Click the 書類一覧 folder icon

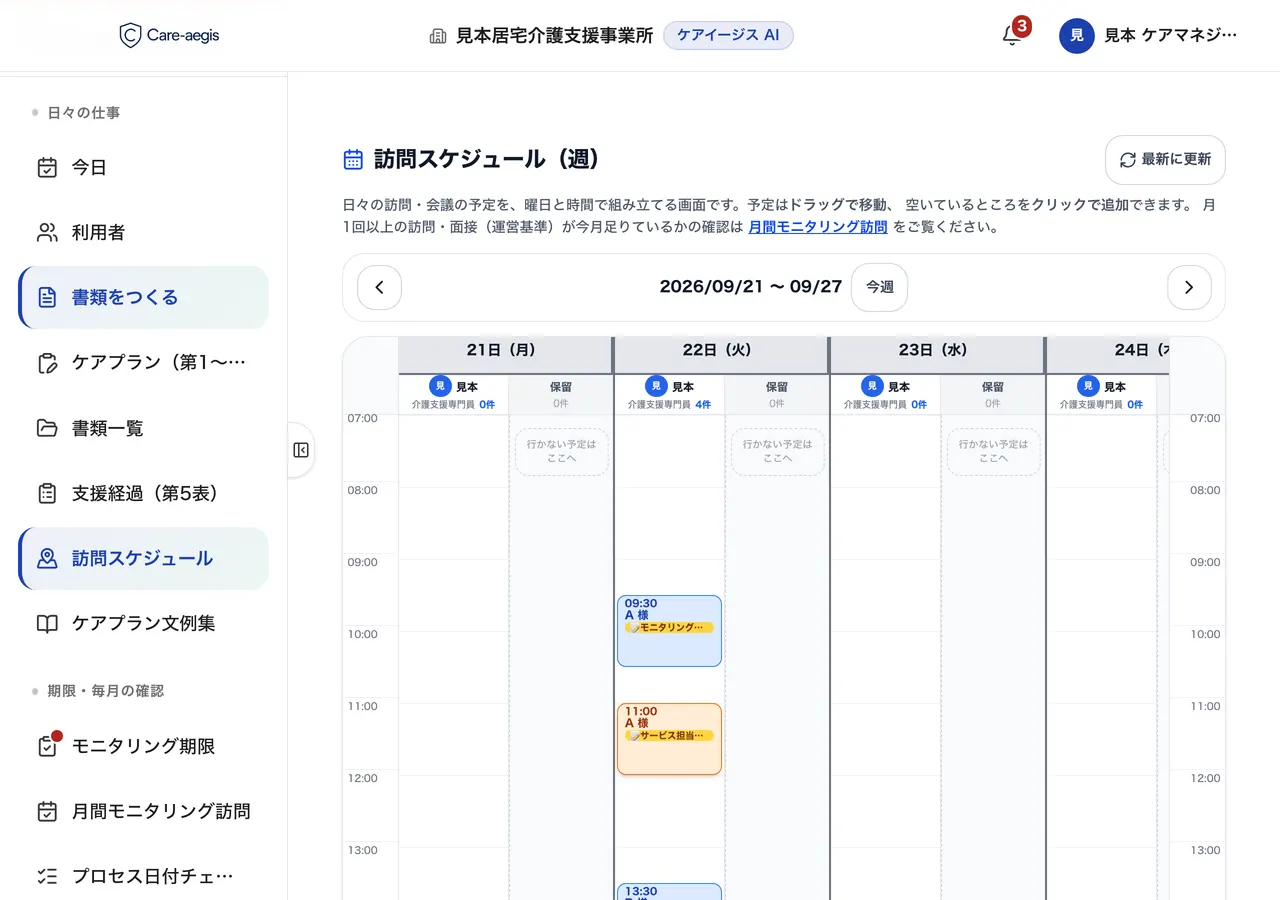[x=47, y=428]
